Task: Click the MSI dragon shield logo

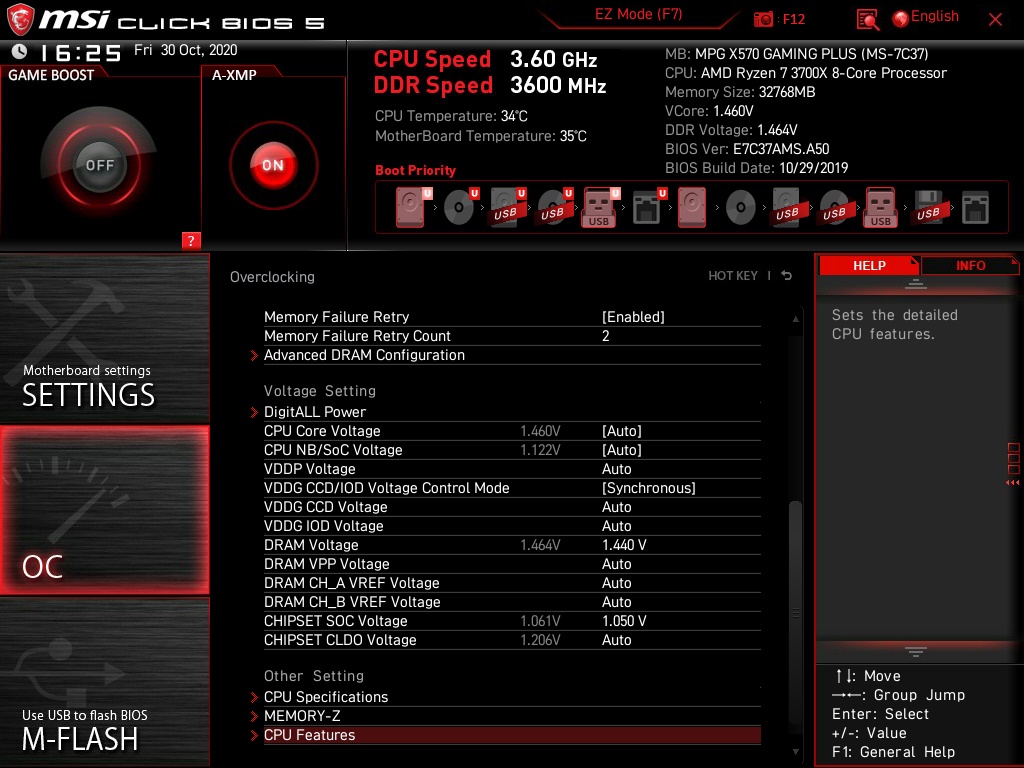Action: 20,20
